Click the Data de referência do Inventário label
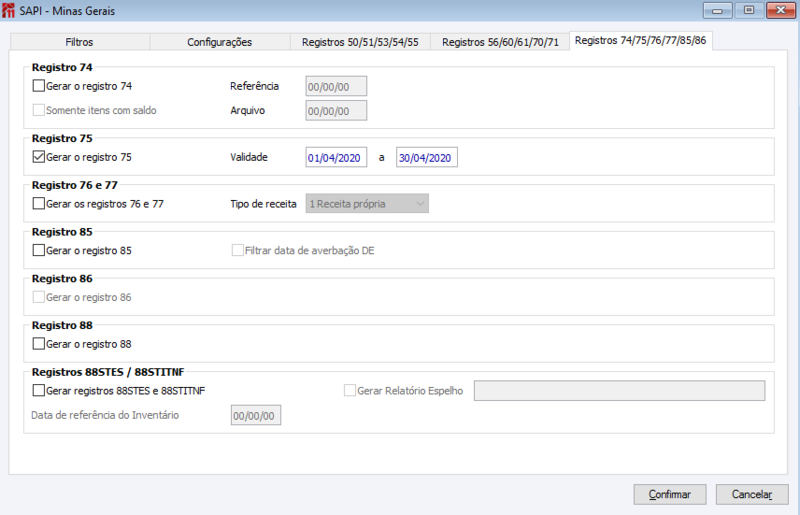800x515 pixels. point(105,415)
